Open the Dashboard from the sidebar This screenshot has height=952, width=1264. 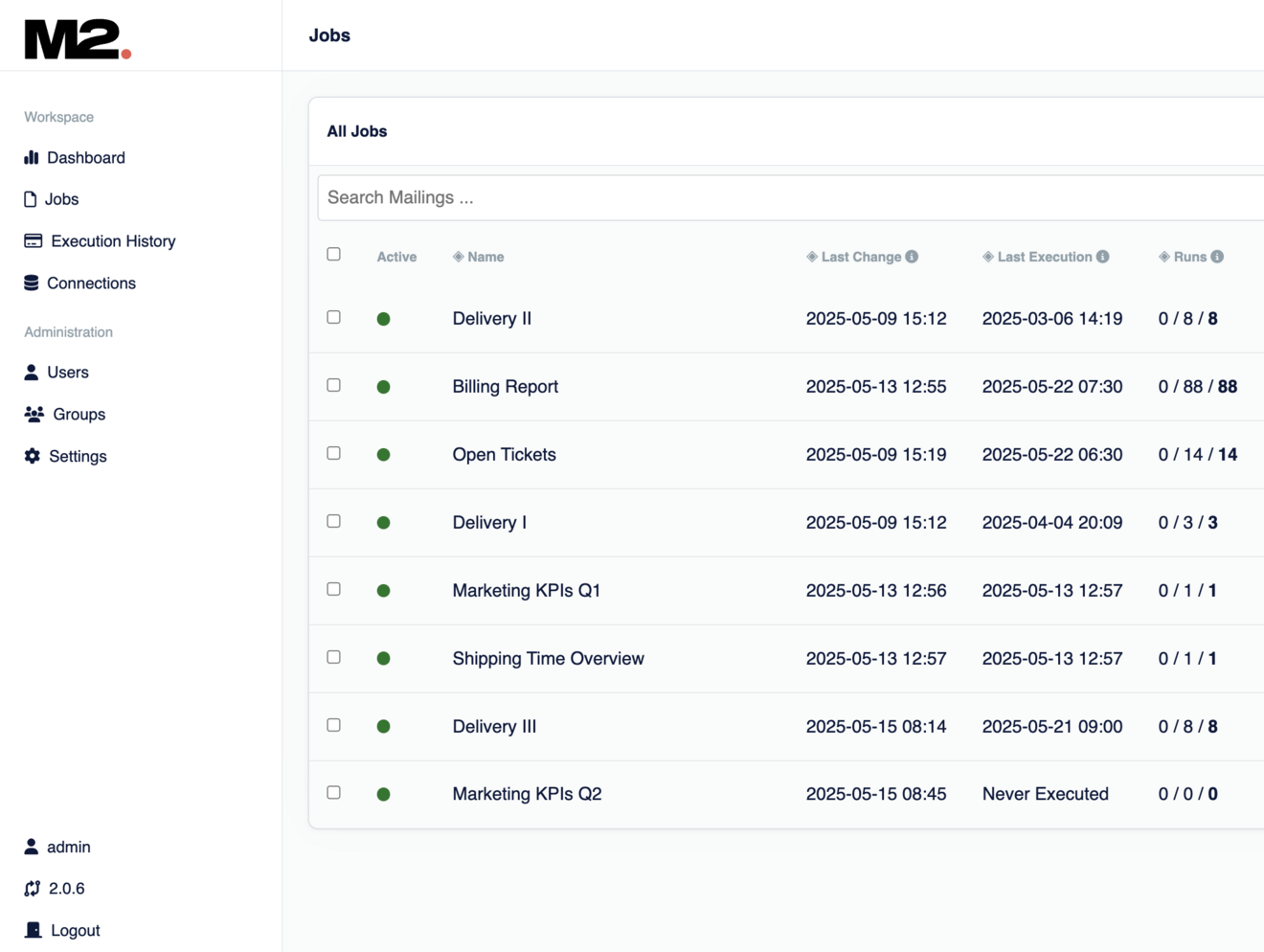click(x=86, y=157)
